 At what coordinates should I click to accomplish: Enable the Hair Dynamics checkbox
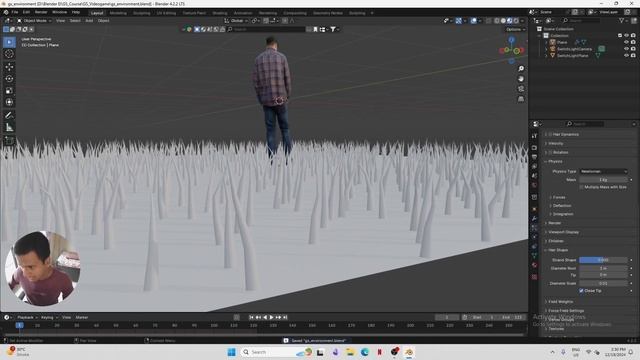550,134
